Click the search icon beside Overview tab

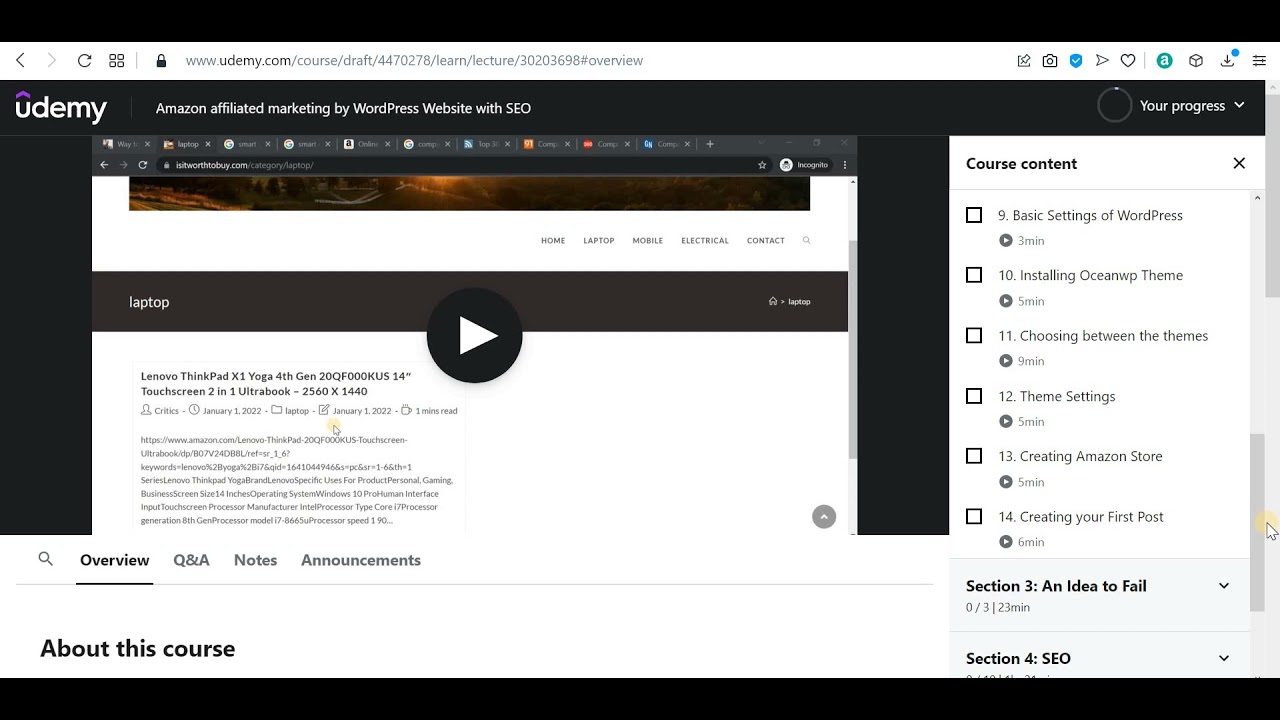click(x=45, y=560)
